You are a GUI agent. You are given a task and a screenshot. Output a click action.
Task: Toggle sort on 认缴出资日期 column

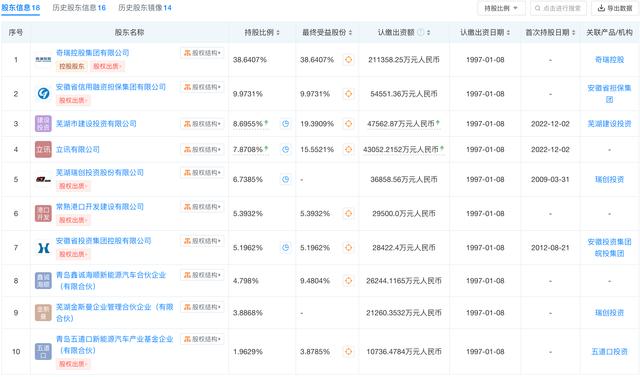point(508,33)
